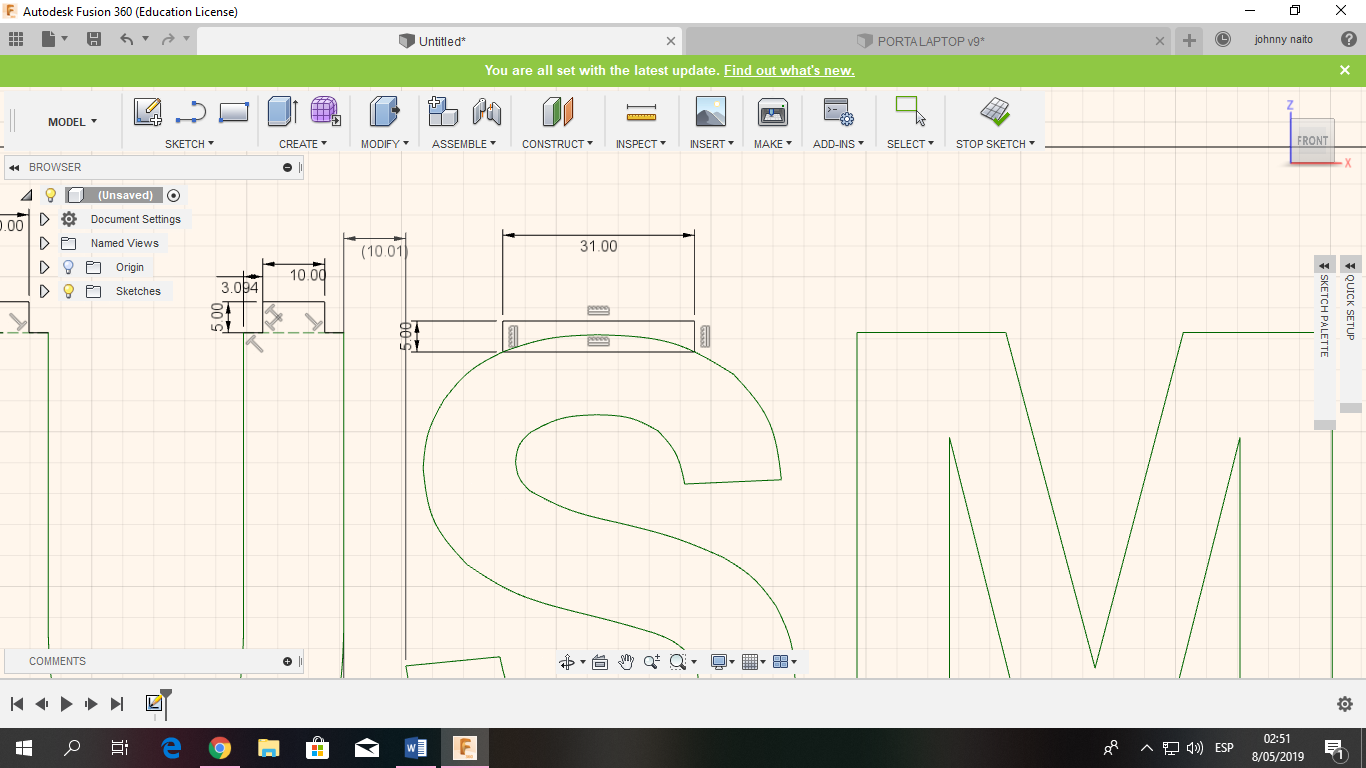Open the Display Settings dropdown in navigation bar
1366x768 pixels.
[721, 662]
